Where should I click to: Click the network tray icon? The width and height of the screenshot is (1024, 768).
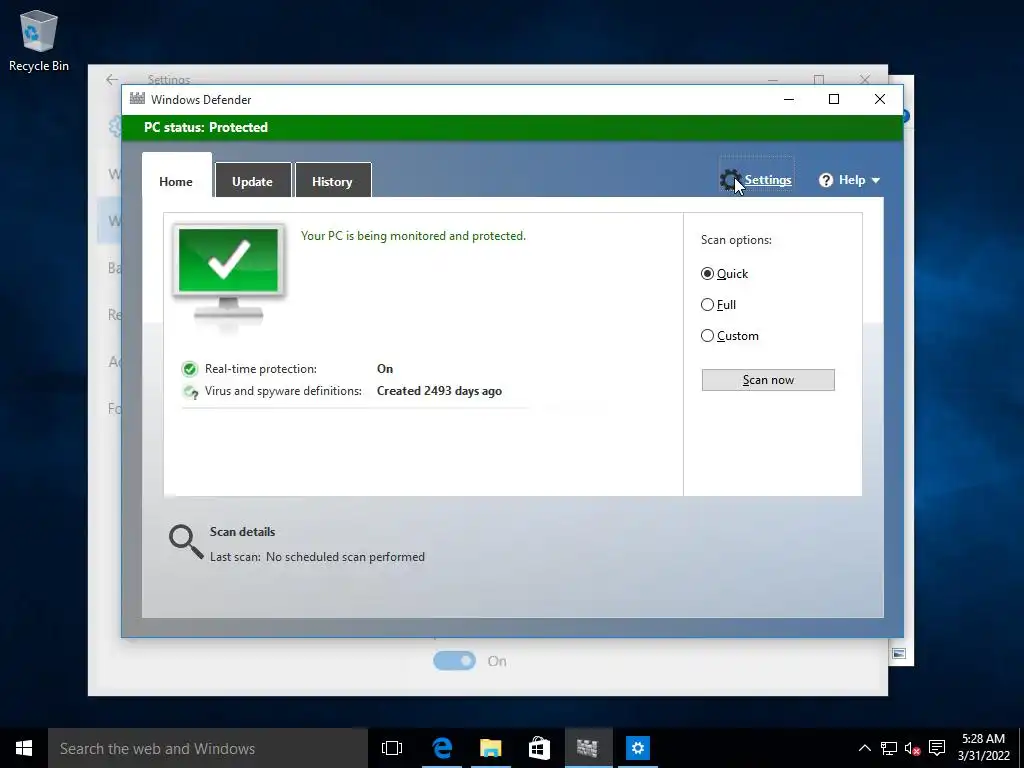[889, 748]
